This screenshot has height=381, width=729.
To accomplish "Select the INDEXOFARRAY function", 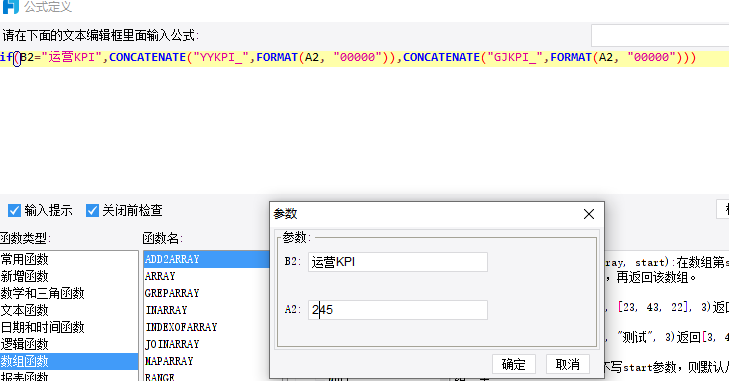I will 206,327.
